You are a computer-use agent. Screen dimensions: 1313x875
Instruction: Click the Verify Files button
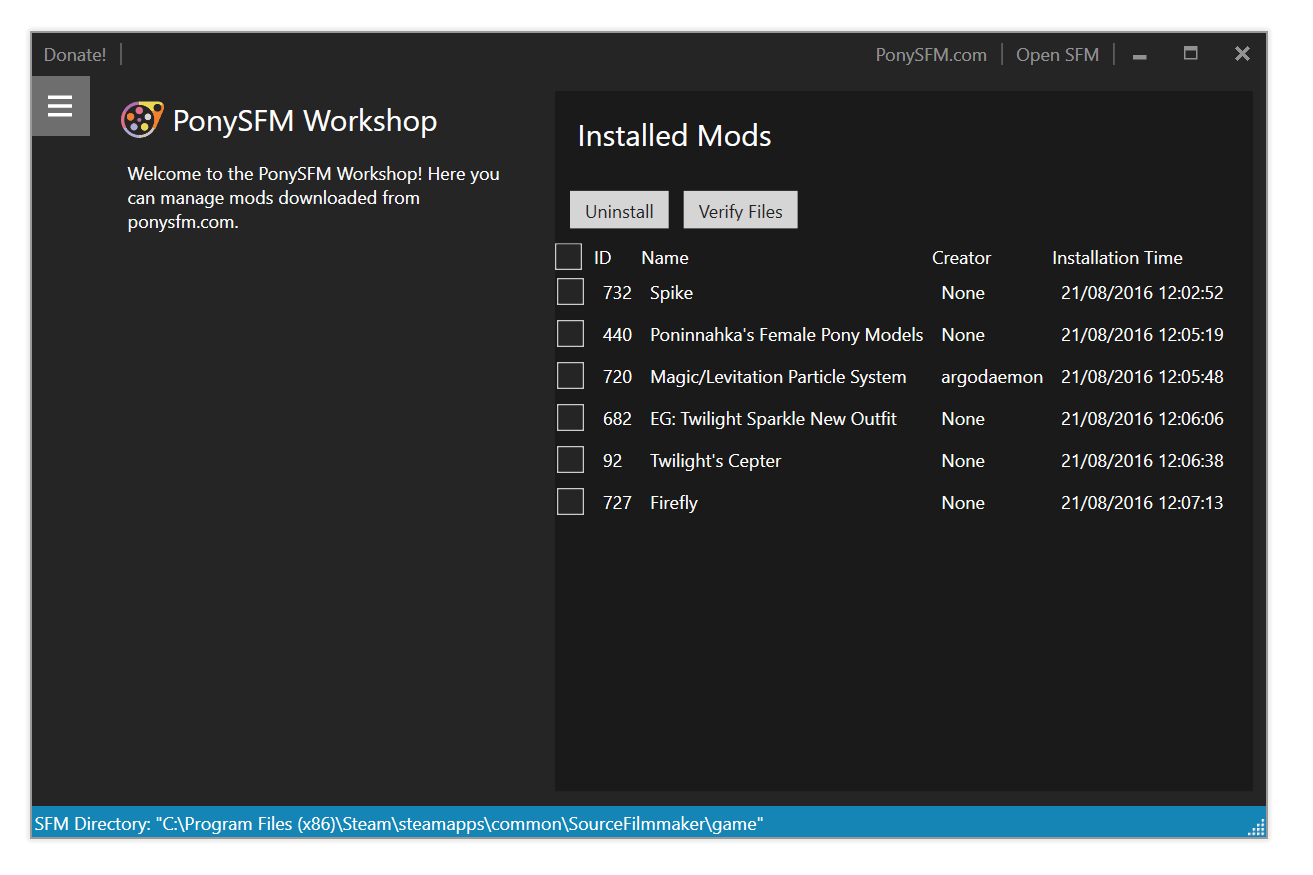click(x=740, y=210)
